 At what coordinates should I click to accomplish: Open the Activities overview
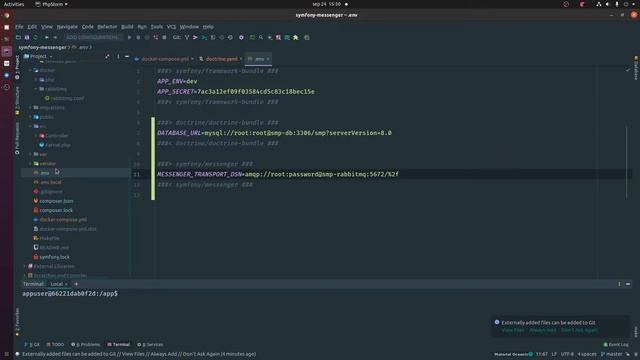coord(14,4)
